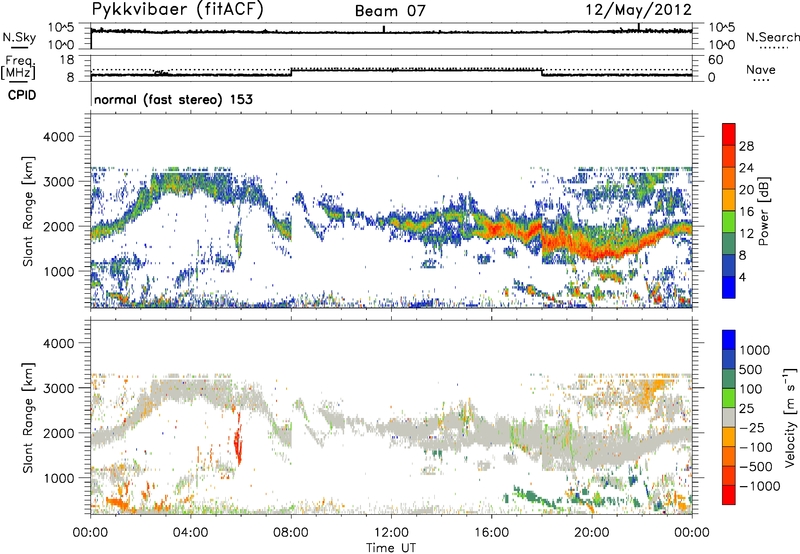
Task: Click the "-25" velocity color bar label
Action: (x=752, y=428)
